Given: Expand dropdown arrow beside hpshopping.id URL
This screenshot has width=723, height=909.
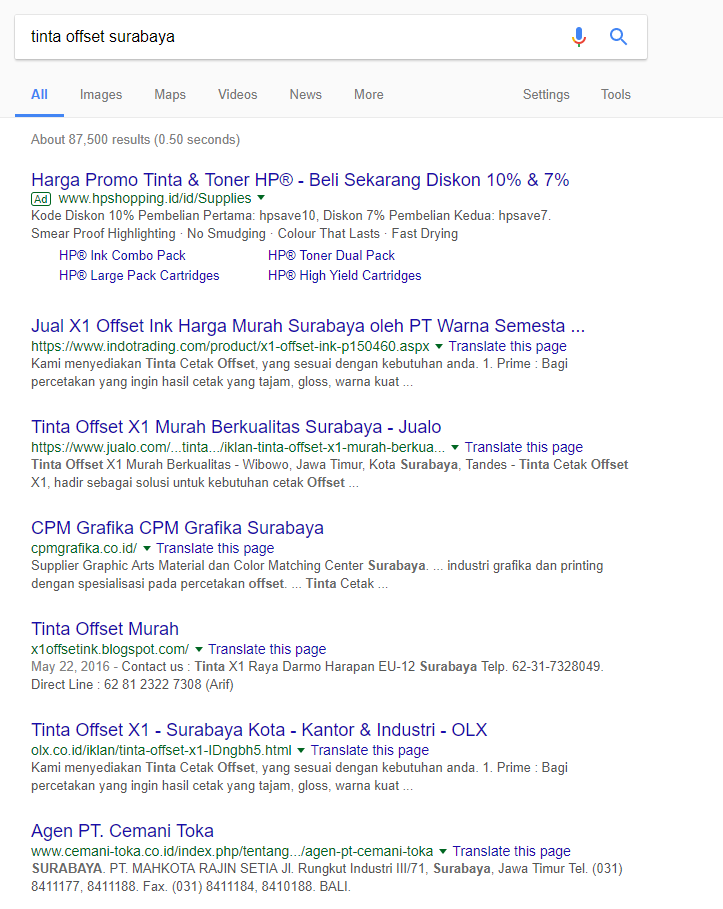Looking at the screenshot, I should click(261, 198).
